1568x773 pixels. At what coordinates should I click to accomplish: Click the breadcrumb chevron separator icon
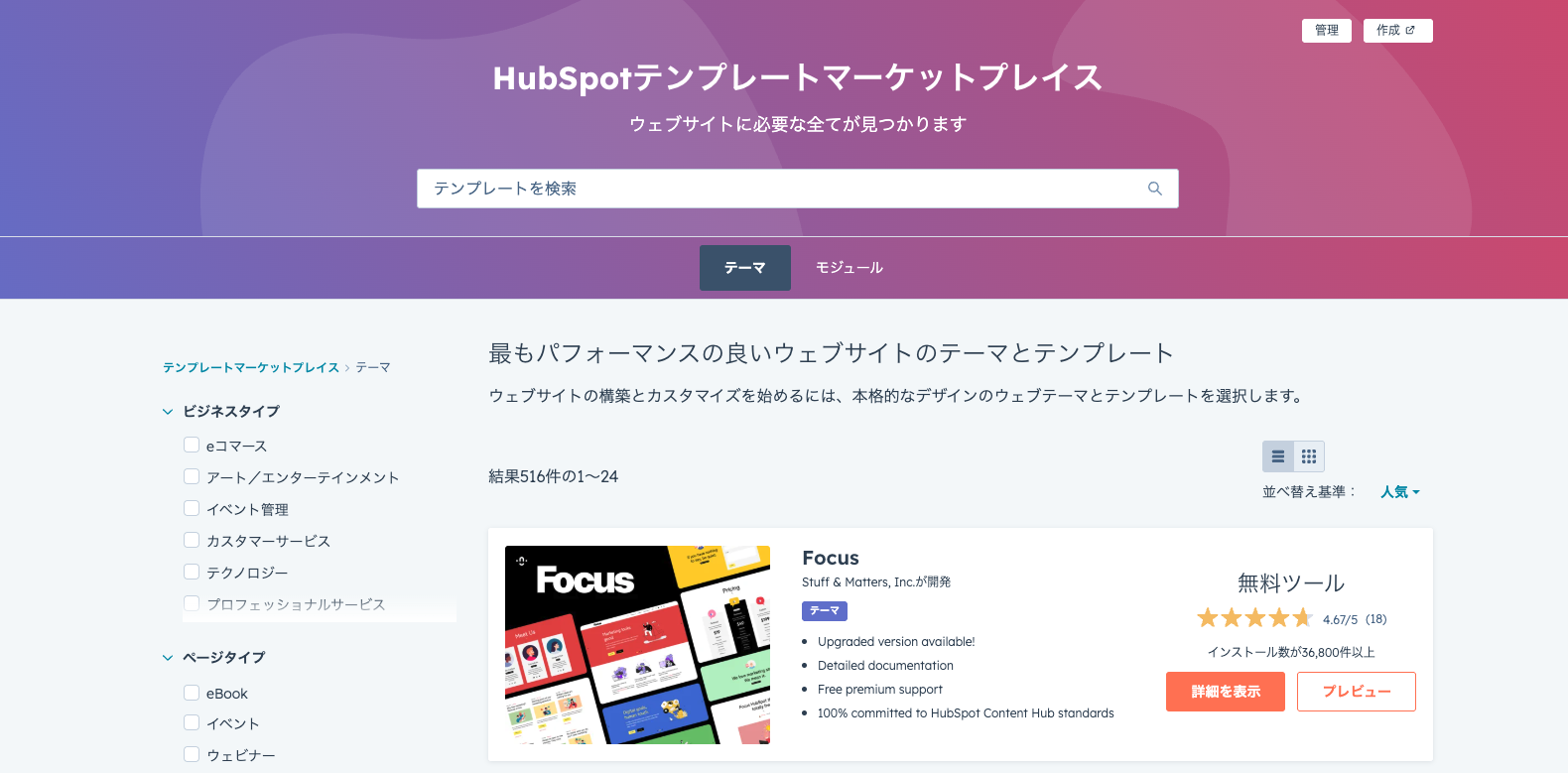tap(347, 368)
